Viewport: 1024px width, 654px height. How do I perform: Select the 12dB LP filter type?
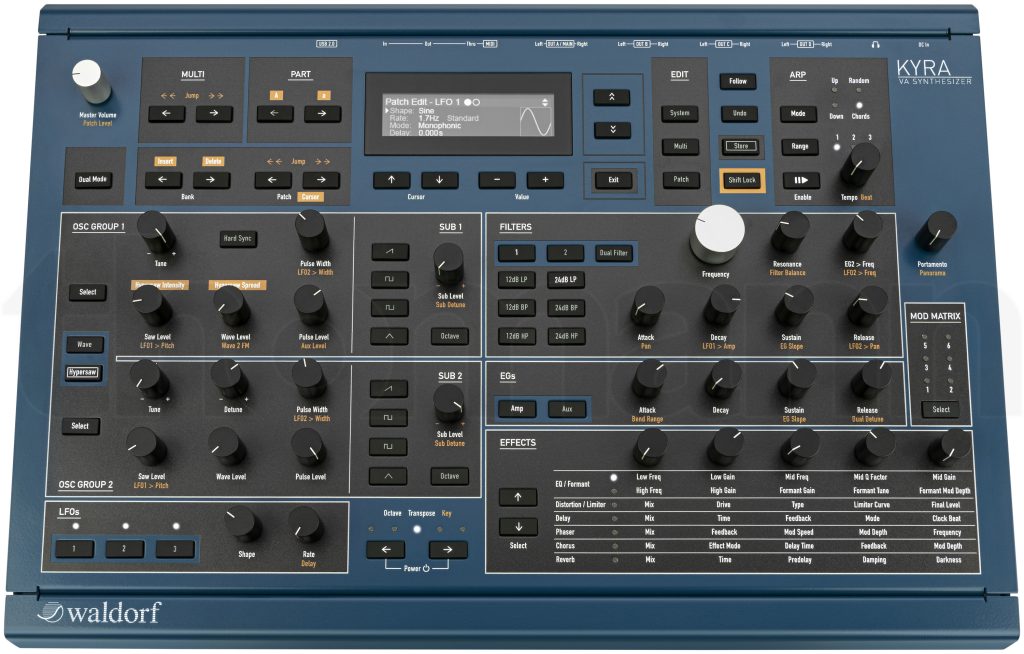(x=517, y=280)
